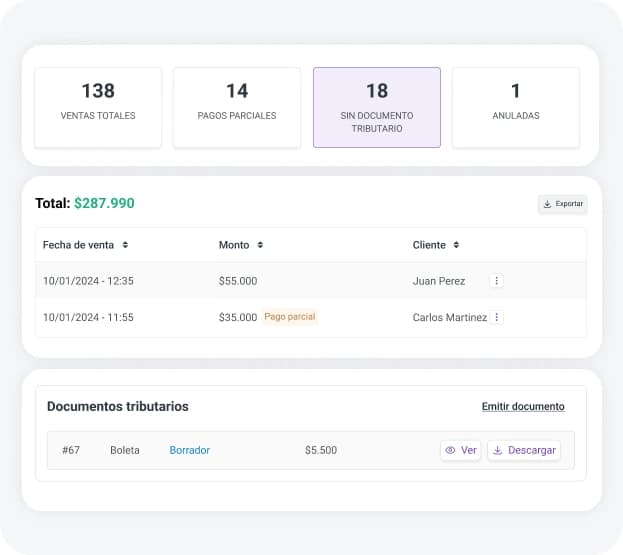The image size is (623, 555).
Task: Sort the Cliente column arrows
Action: click(456, 245)
